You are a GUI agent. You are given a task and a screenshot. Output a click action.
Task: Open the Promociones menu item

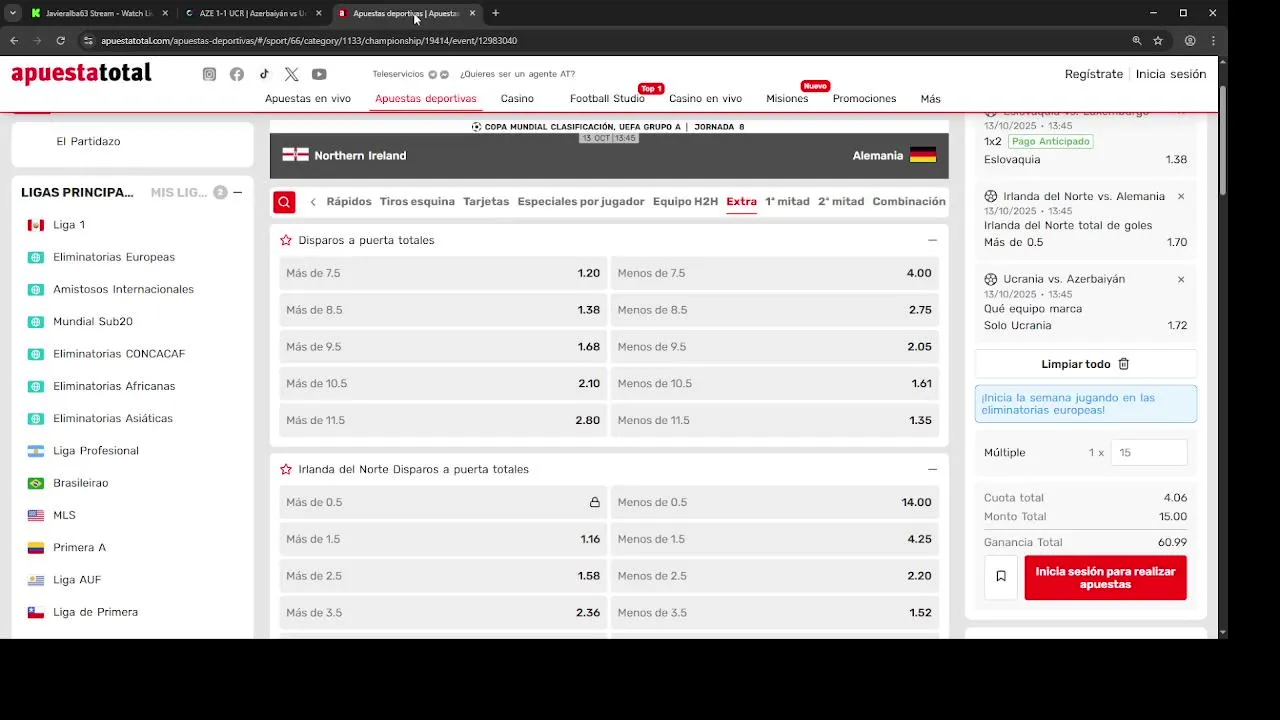864,99
